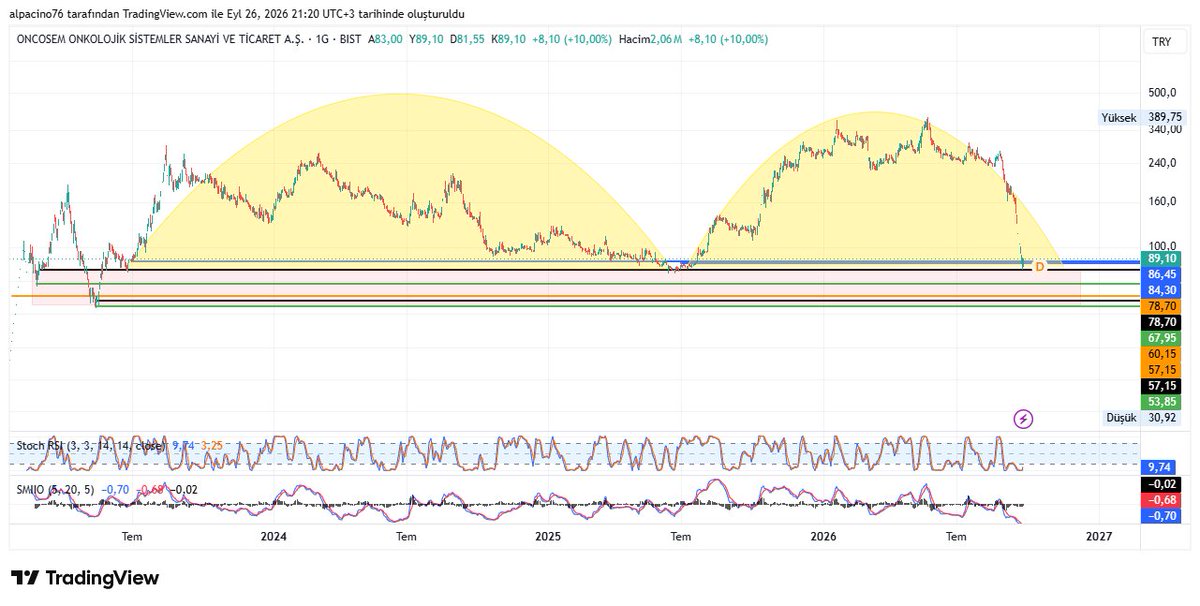Screen dimensions: 1200x606
Task: Click the green 89,10 current price label
Action: [x=1160, y=258]
